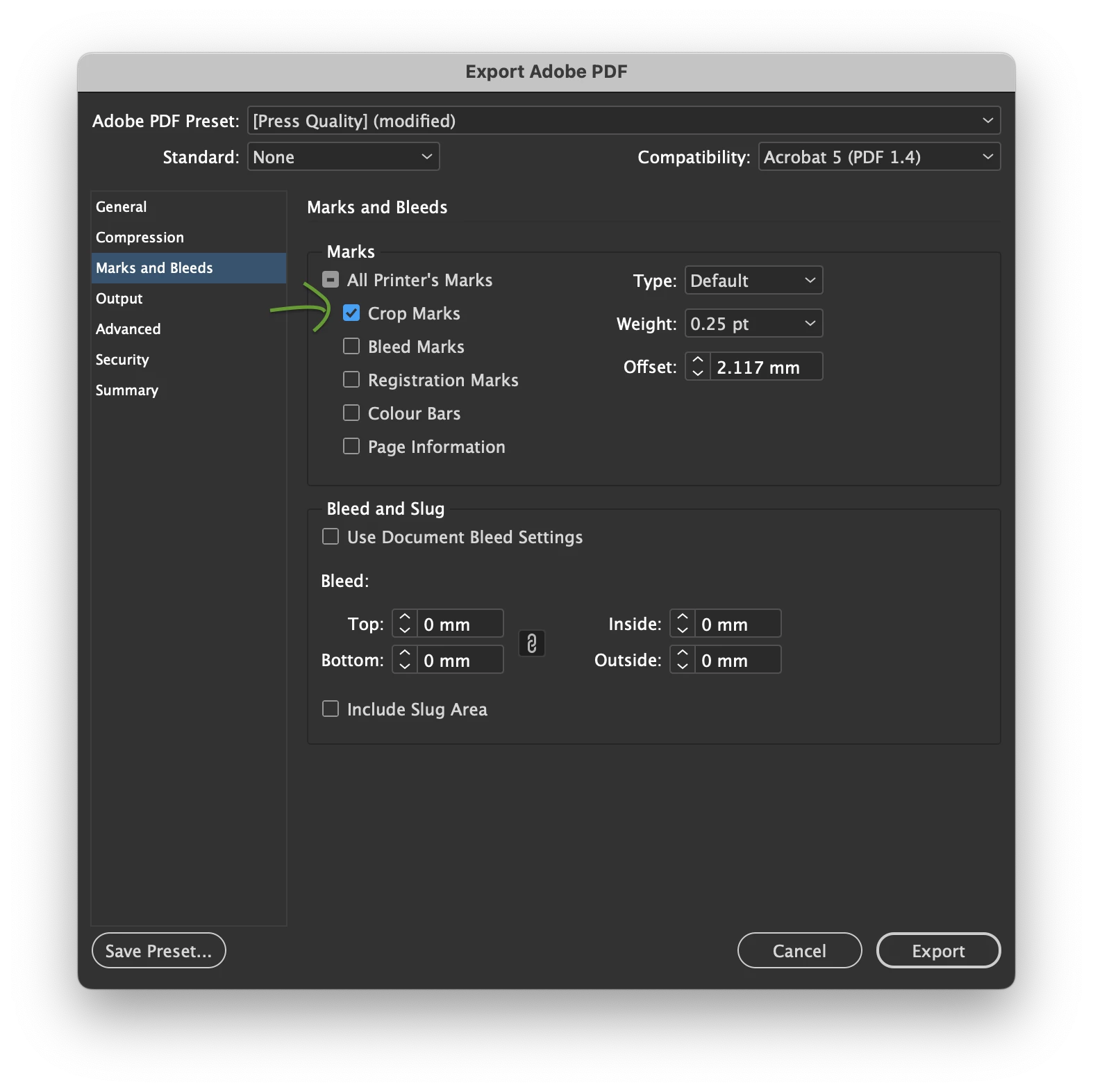Image resolution: width=1093 pixels, height=1092 pixels.
Task: Enable the Registration Marks checkbox
Action: pyautogui.click(x=351, y=380)
